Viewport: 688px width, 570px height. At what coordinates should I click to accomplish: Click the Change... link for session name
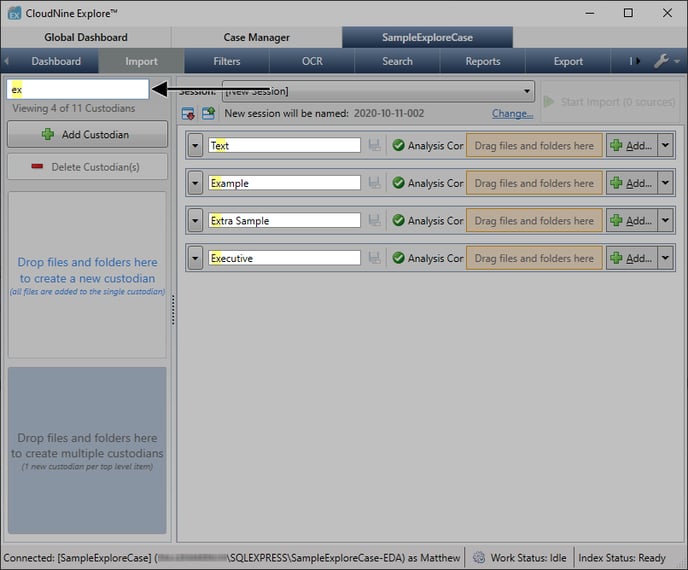pyautogui.click(x=512, y=113)
